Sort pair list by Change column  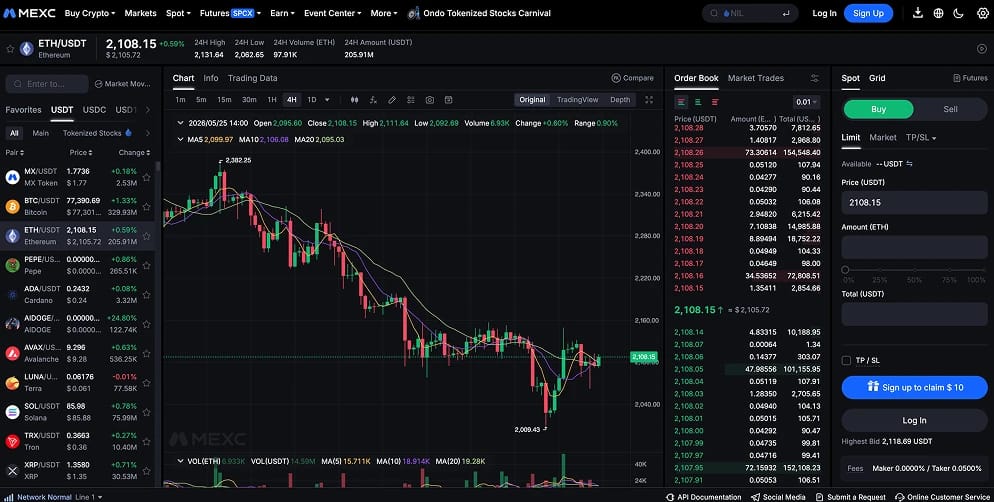pos(134,153)
